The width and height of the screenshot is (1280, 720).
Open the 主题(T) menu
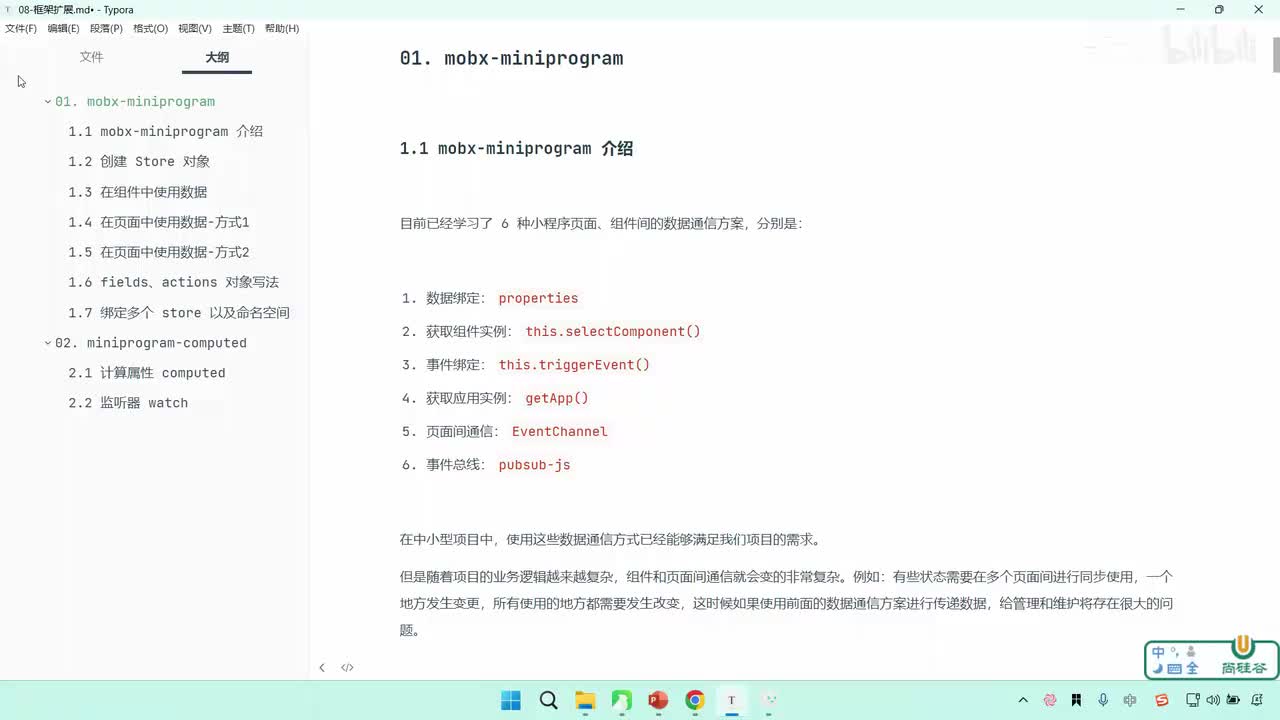pos(238,29)
